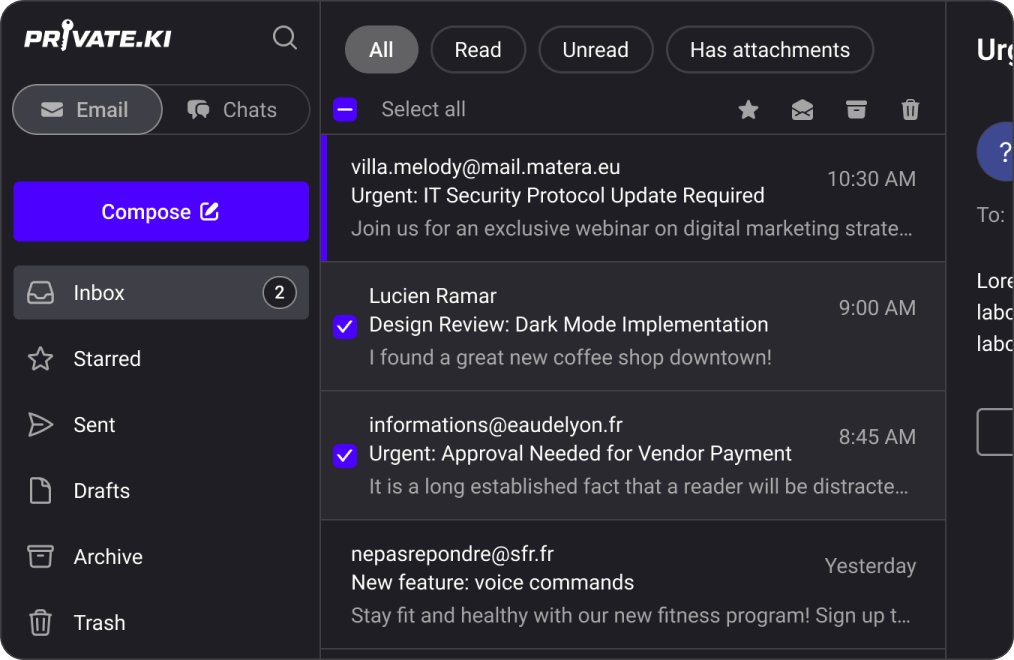The width and height of the screenshot is (1014, 660).
Task: Show only Read emails
Action: pos(477,50)
